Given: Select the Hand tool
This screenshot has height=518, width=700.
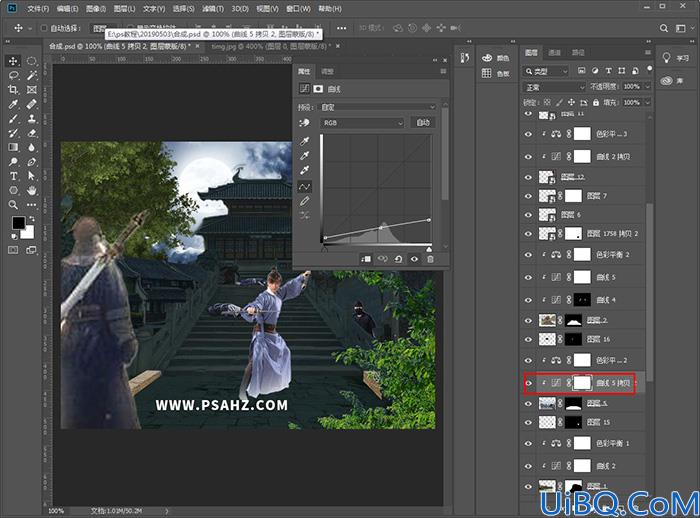Looking at the screenshot, I should tap(31, 190).
